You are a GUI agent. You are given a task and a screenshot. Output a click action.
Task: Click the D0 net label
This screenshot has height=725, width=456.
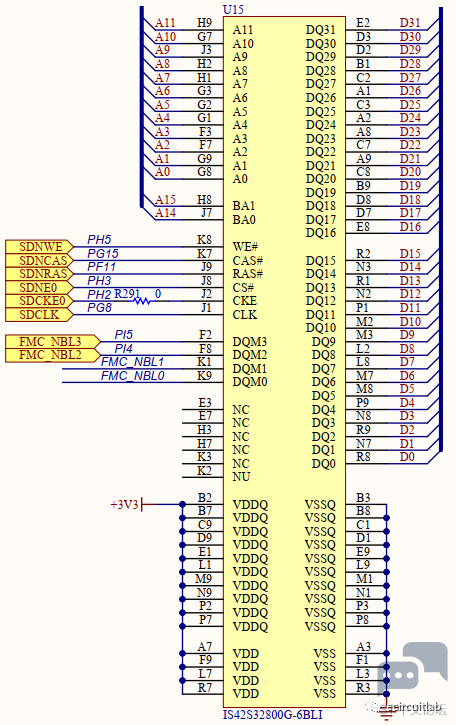point(407,457)
